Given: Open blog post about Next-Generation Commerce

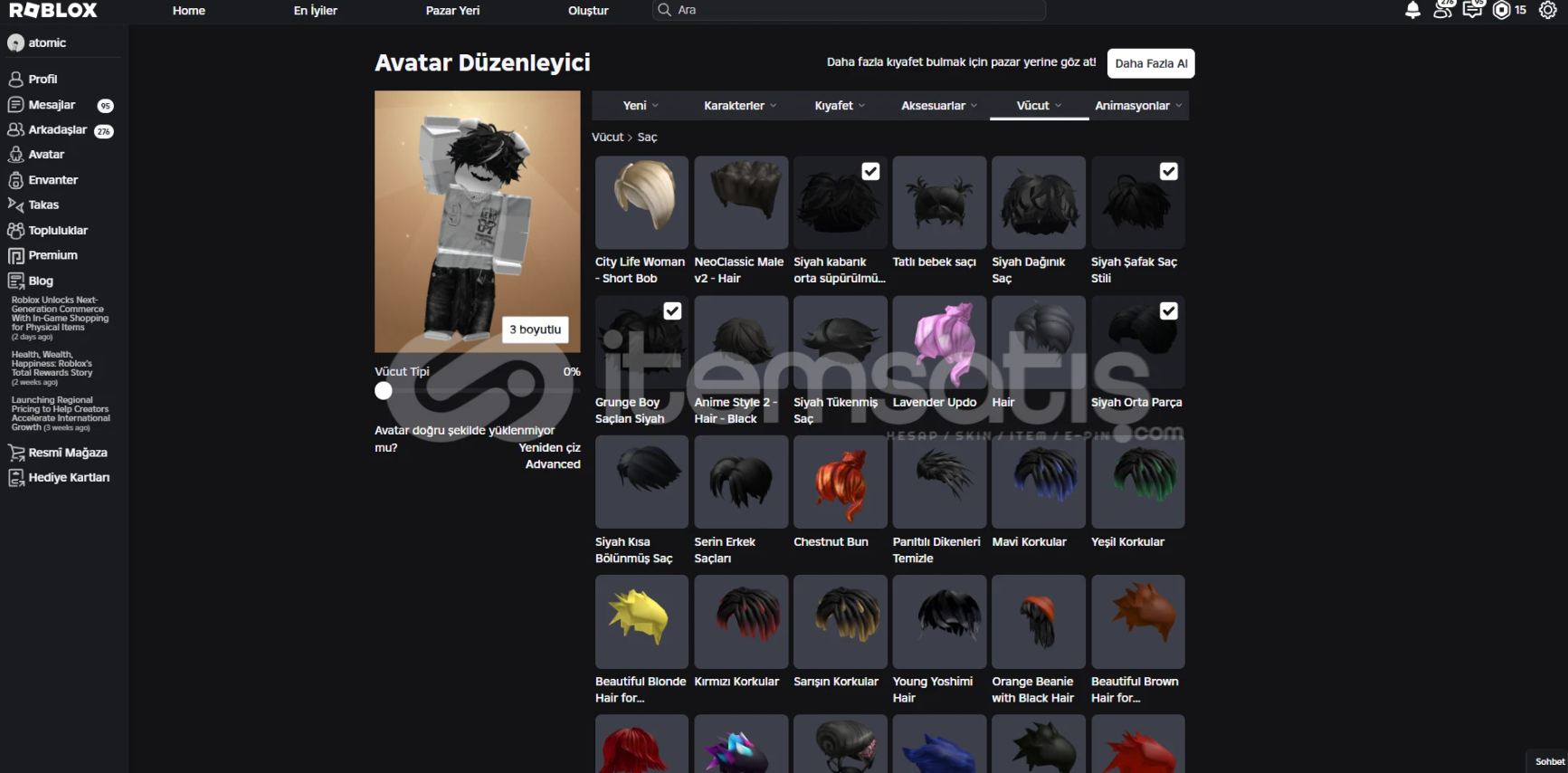Looking at the screenshot, I should pos(60,318).
